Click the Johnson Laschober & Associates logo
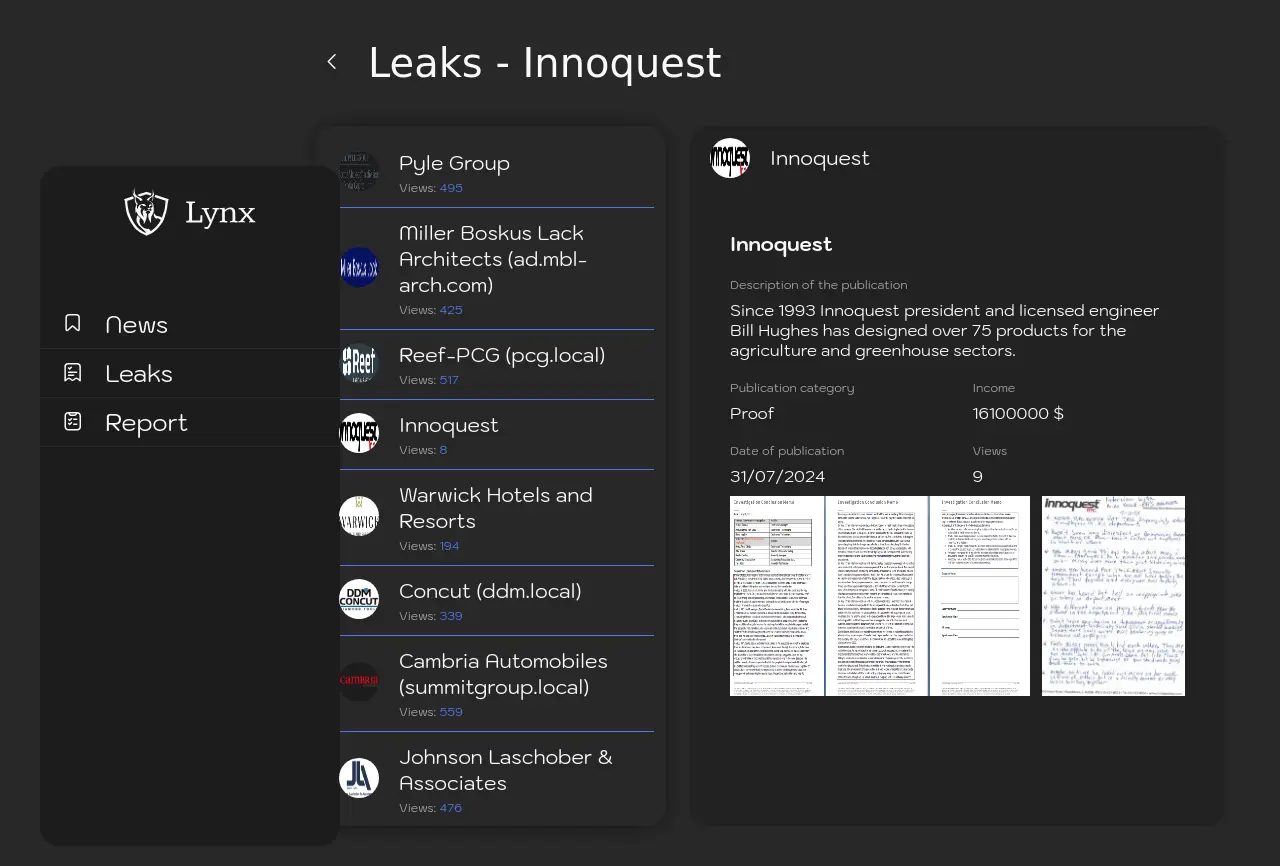 tap(359, 778)
